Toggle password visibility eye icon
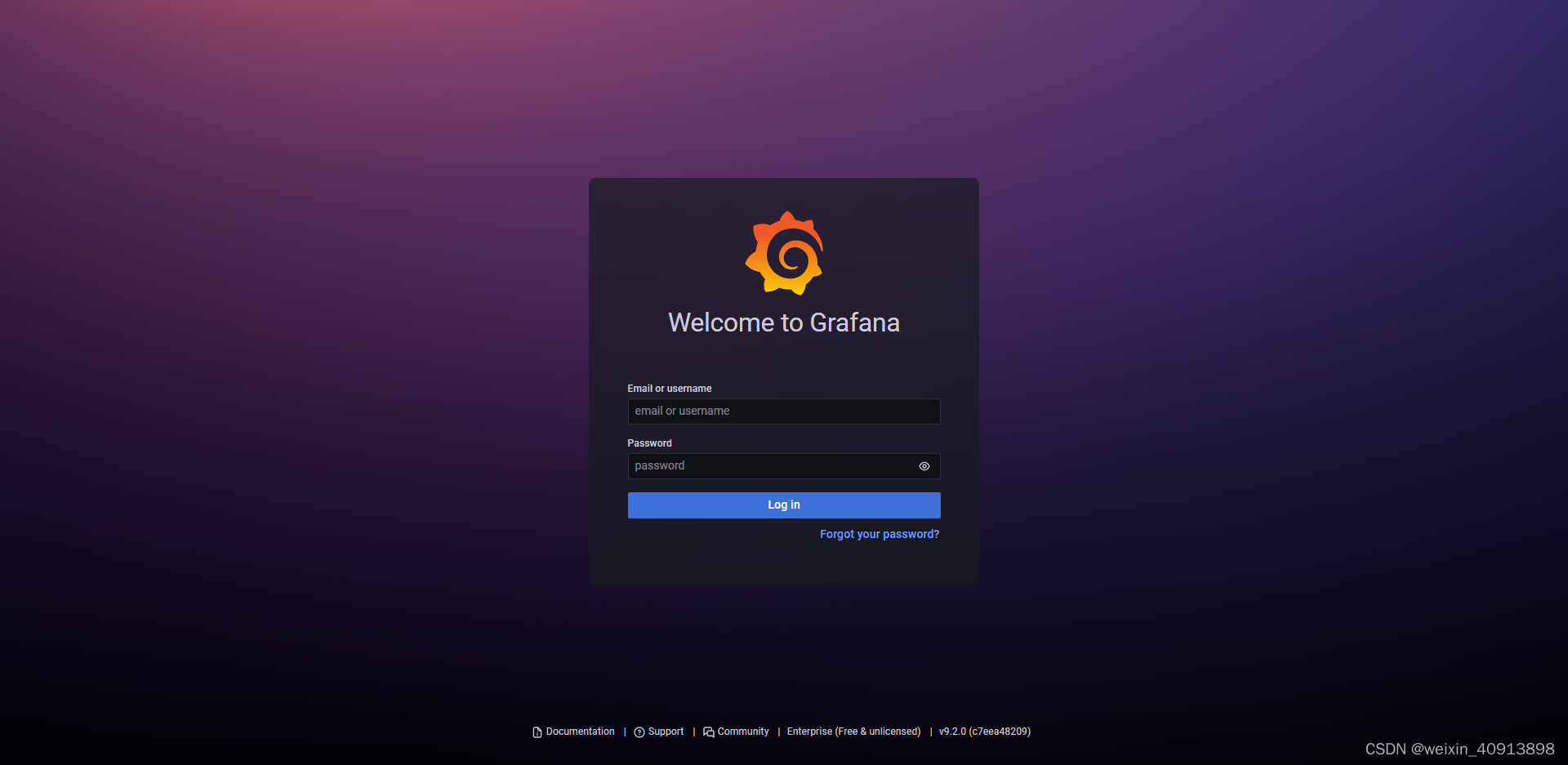Viewport: 1568px width, 765px height. 924,466
